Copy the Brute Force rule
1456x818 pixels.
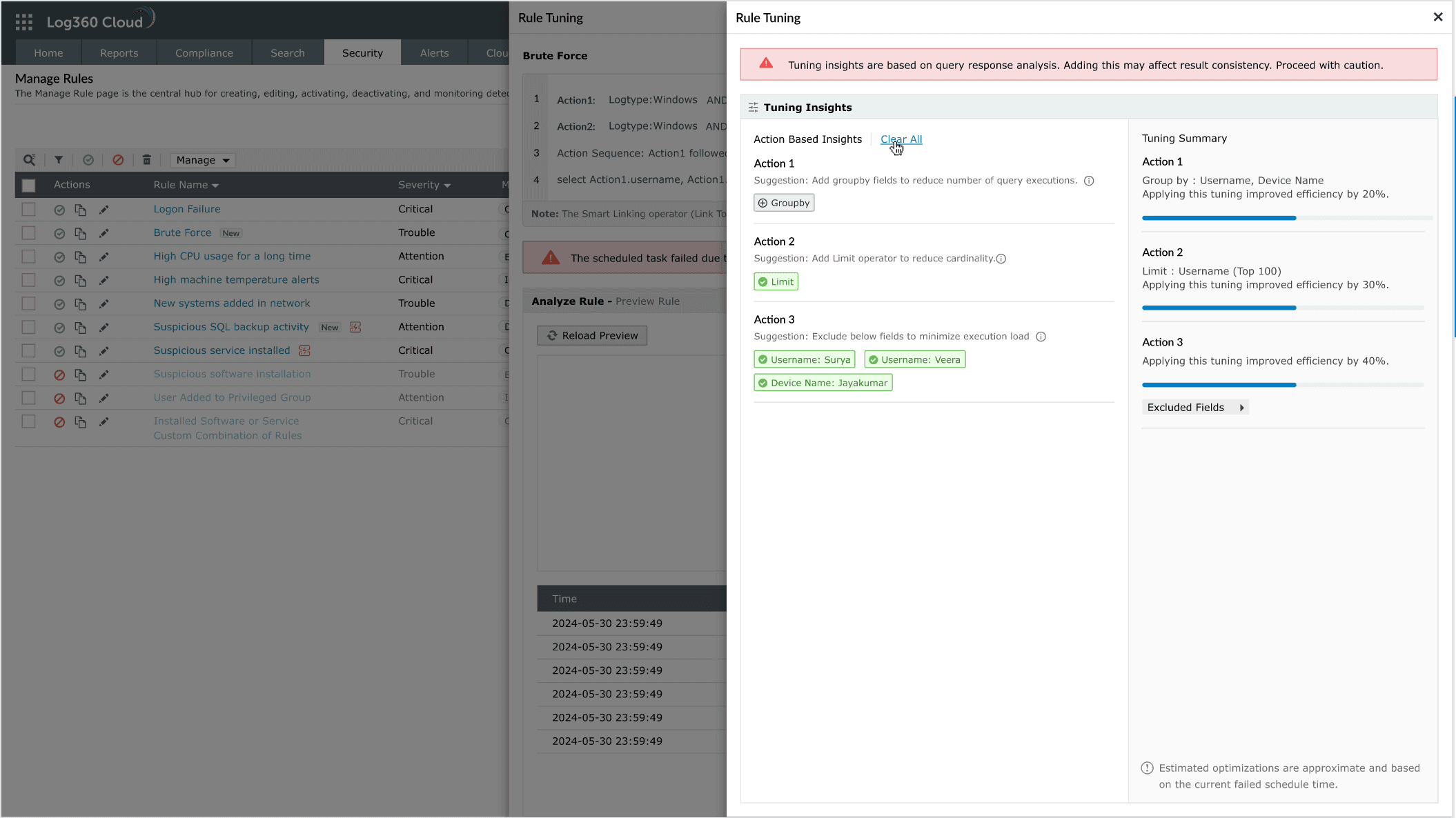(x=80, y=233)
